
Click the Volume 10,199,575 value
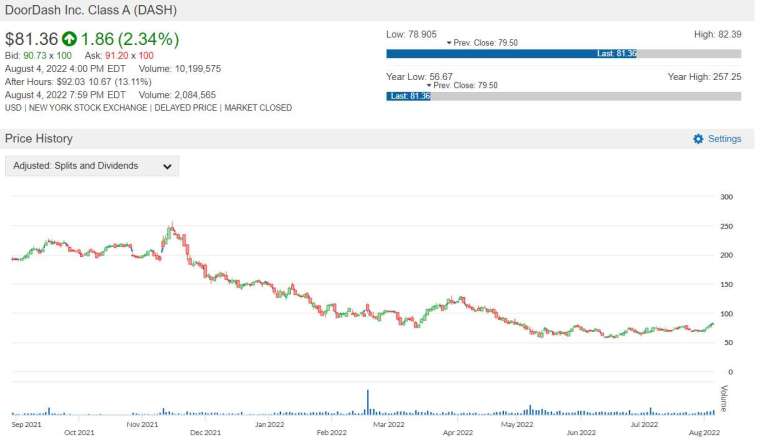198,69
